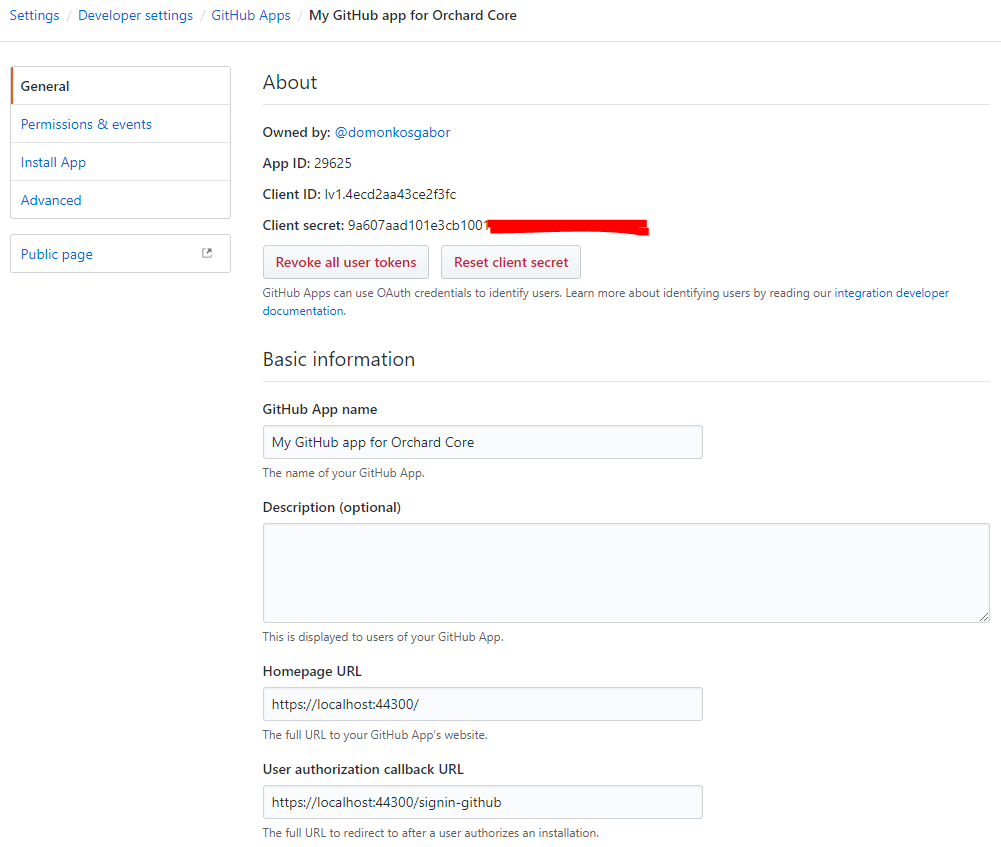
Task: Reset the client secret
Action: click(511, 262)
